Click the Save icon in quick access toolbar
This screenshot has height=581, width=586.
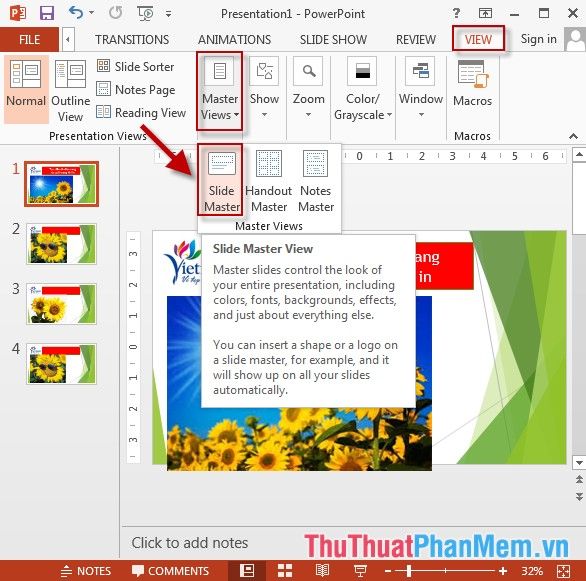pos(47,13)
